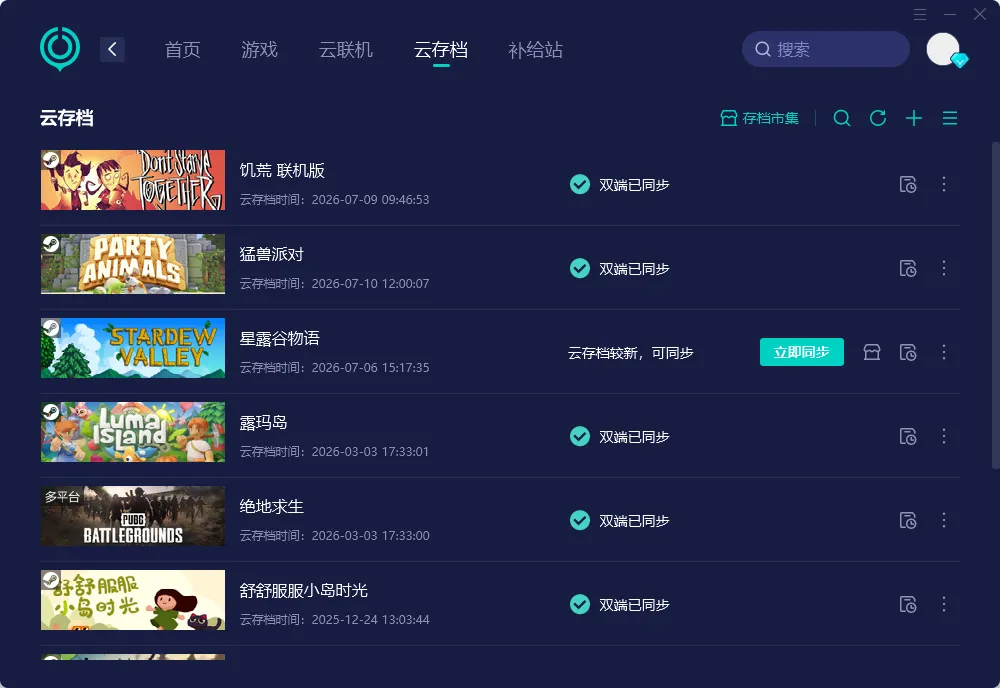Click the 星露谷物语 game title

279,339
